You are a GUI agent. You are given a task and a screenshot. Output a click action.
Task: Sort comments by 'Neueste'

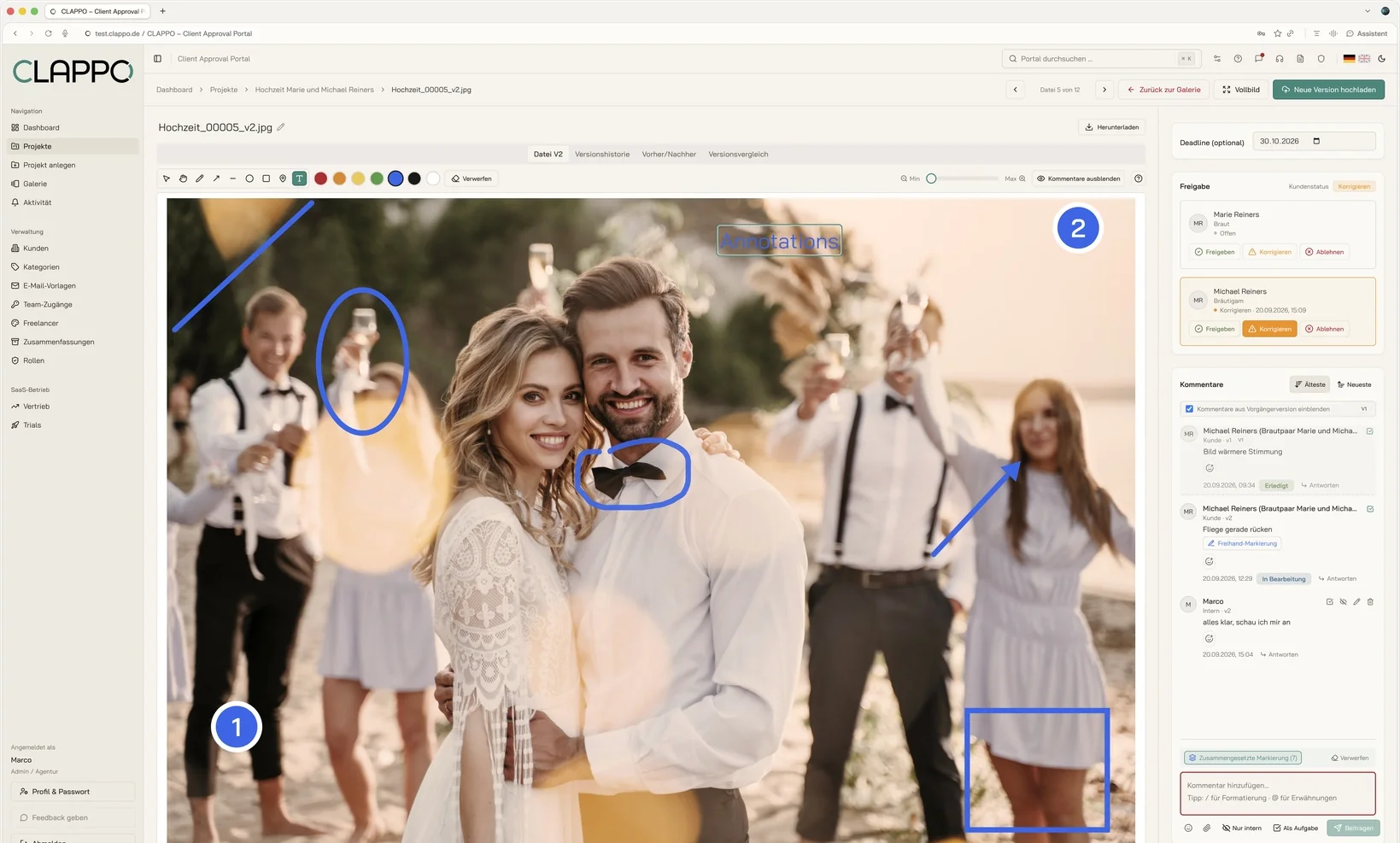[1355, 384]
